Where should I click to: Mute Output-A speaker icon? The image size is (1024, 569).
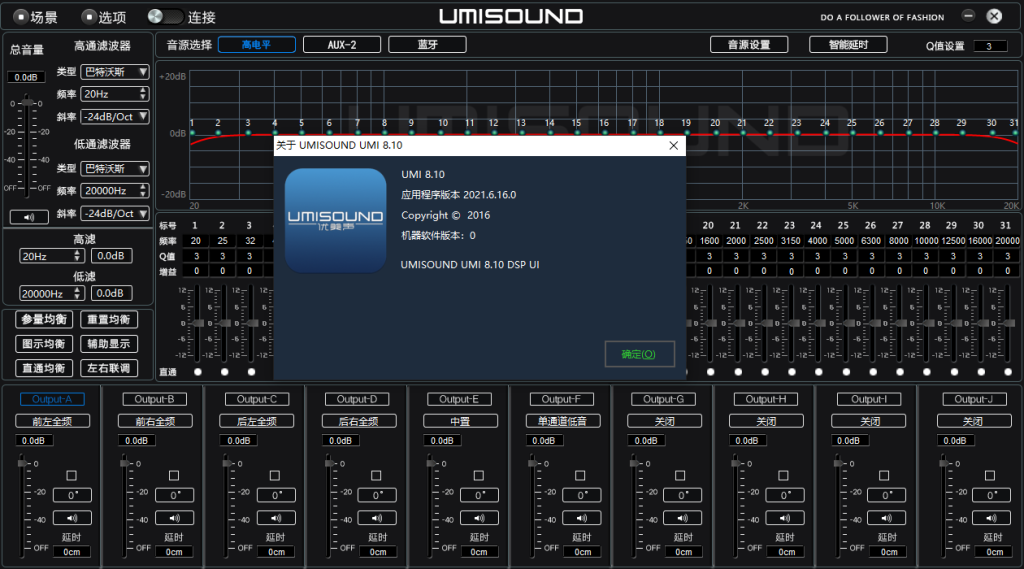tap(72, 518)
